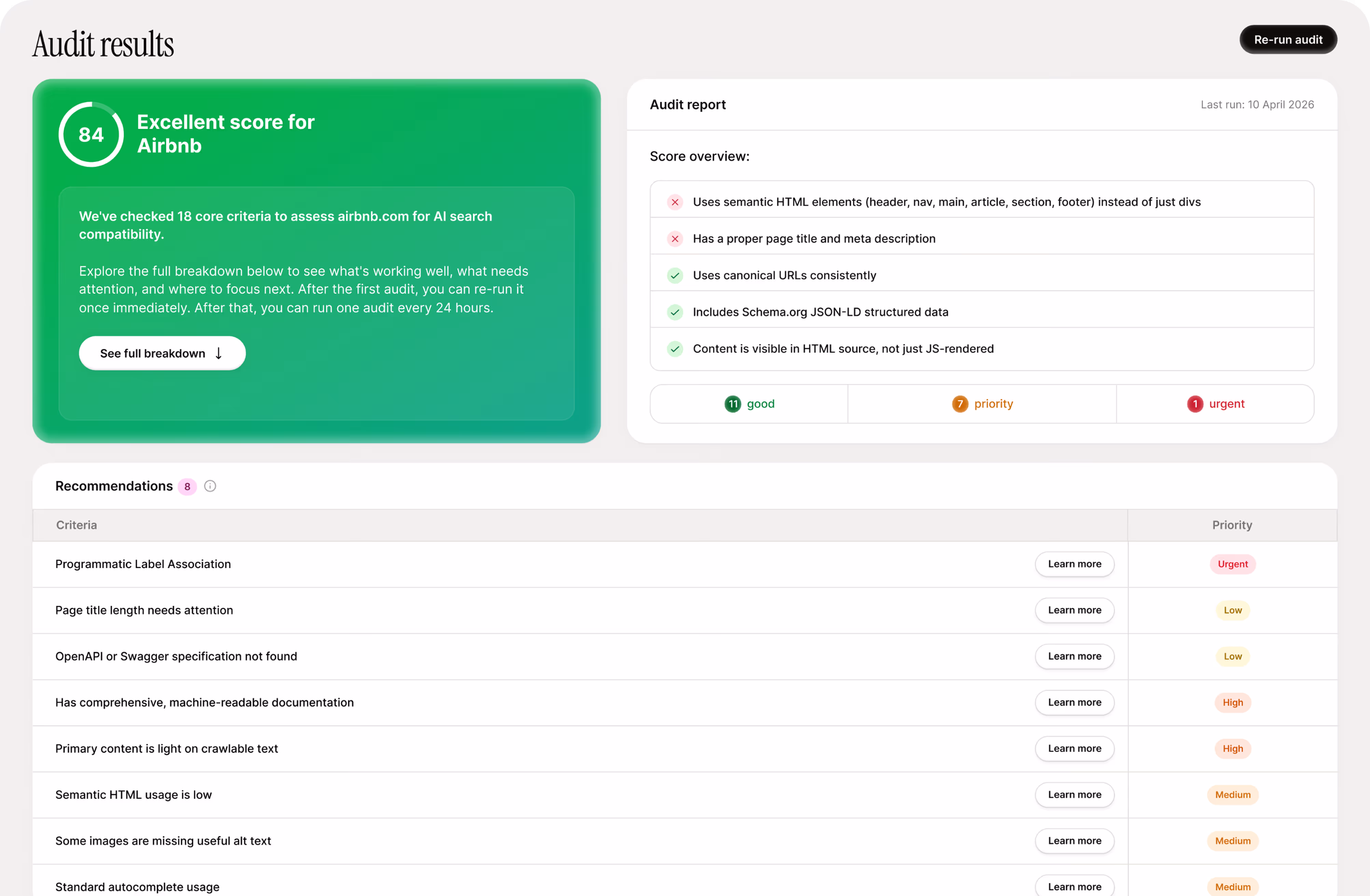The image size is (1370, 896).
Task: Click the High badge for machine-readable documentation
Action: [x=1232, y=702]
